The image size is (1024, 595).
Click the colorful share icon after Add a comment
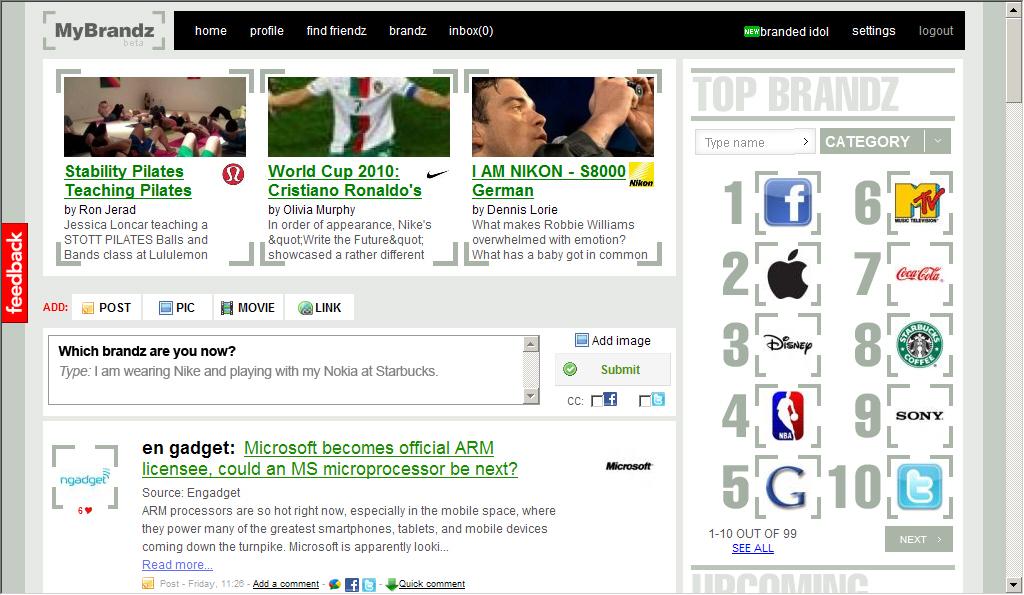point(334,585)
